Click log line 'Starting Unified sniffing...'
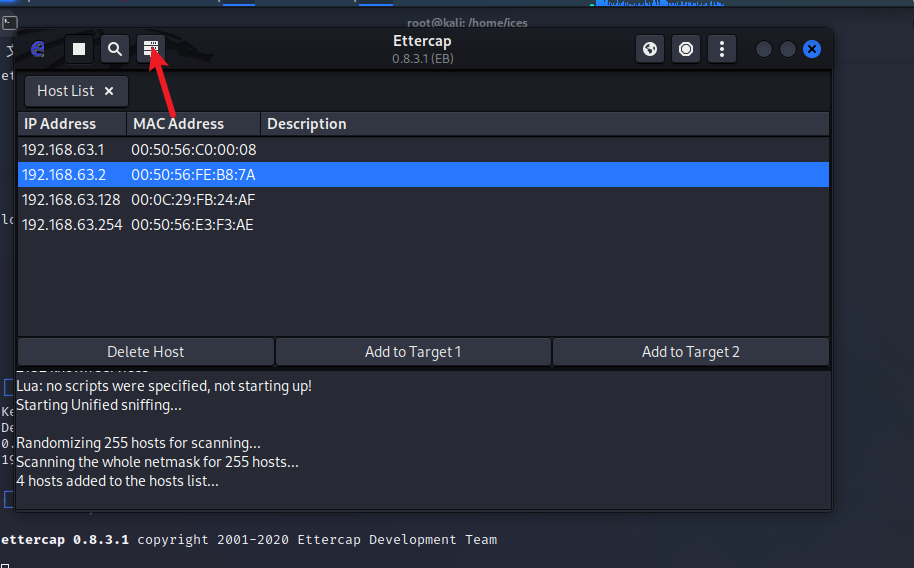The width and height of the screenshot is (914, 568). (99, 405)
